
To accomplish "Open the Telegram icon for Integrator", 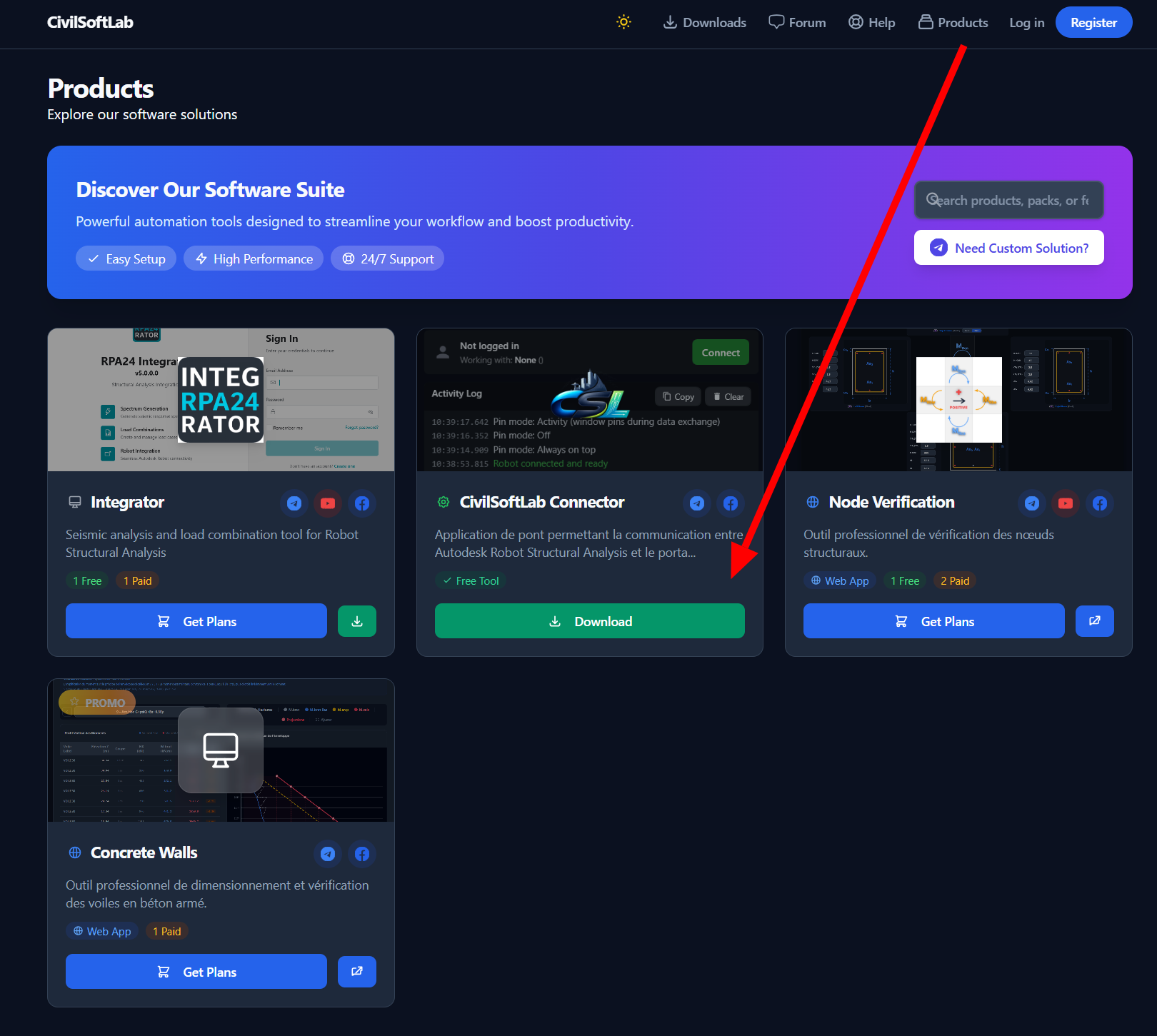I will click(x=294, y=503).
